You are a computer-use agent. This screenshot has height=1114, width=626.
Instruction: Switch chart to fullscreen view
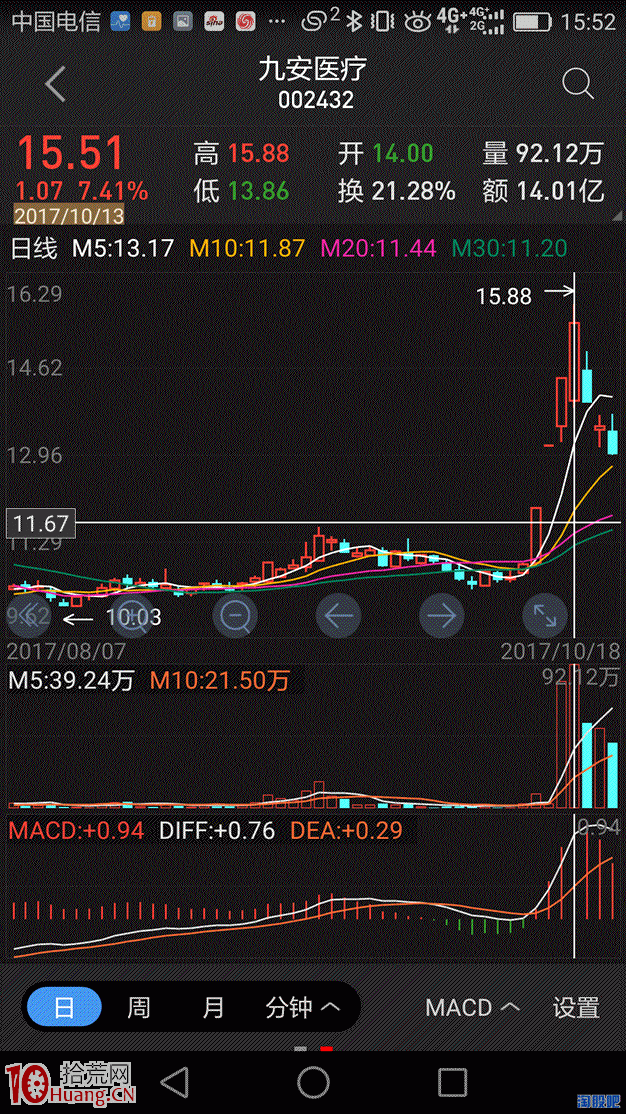[x=545, y=615]
